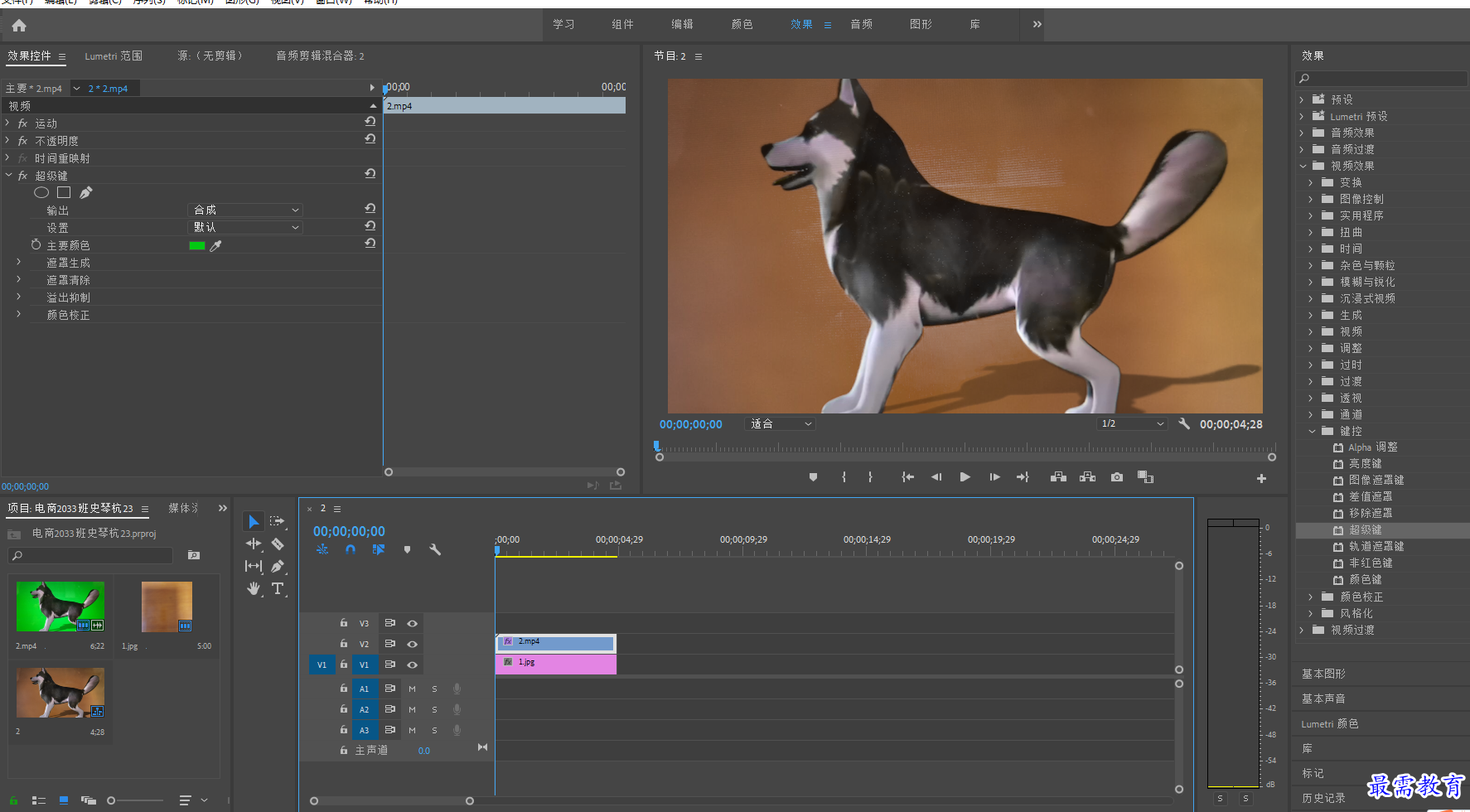The height and width of the screenshot is (812, 1470).
Task: Go to In point
Action: pos(908,477)
